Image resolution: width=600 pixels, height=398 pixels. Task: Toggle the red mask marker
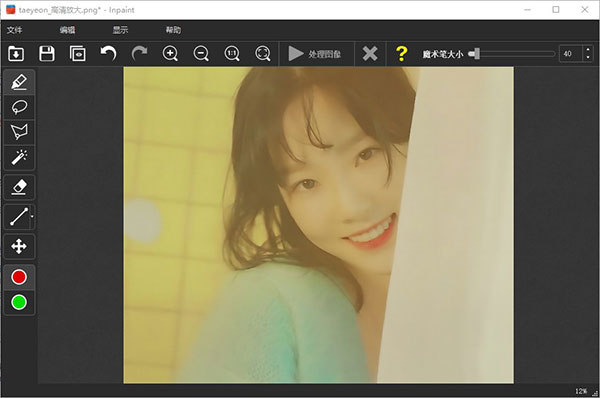click(19, 277)
